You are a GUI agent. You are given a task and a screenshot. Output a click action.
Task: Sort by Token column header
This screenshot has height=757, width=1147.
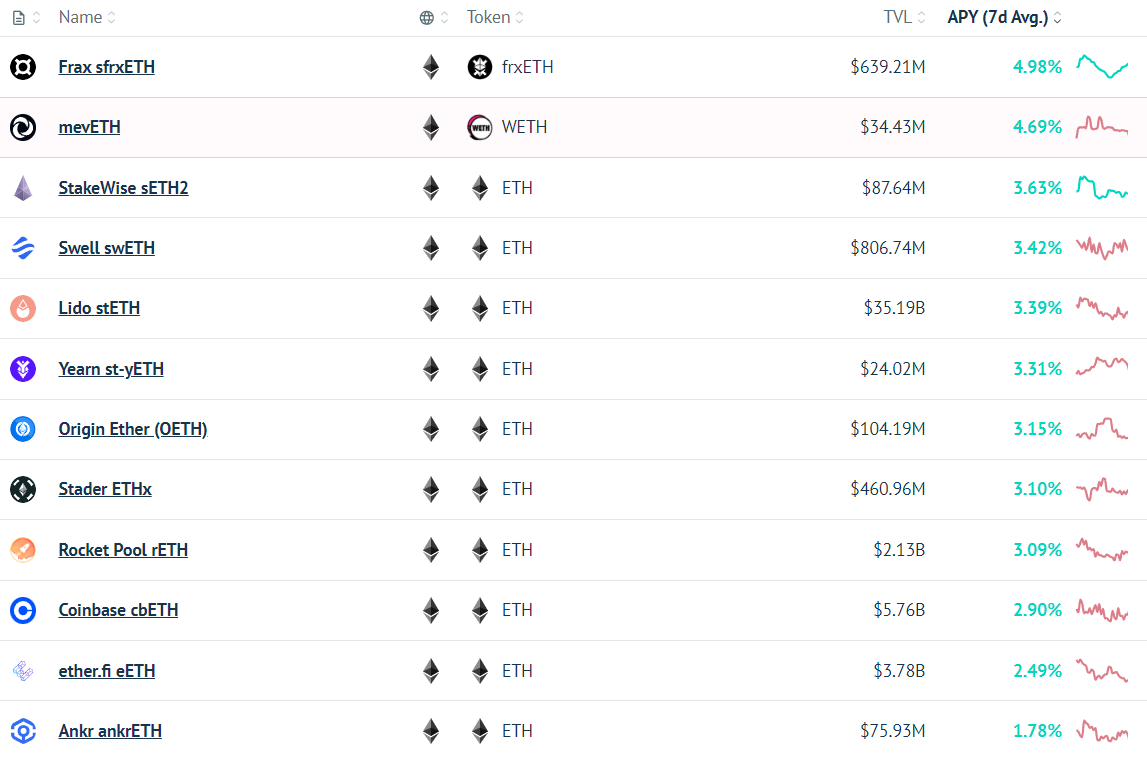(495, 18)
